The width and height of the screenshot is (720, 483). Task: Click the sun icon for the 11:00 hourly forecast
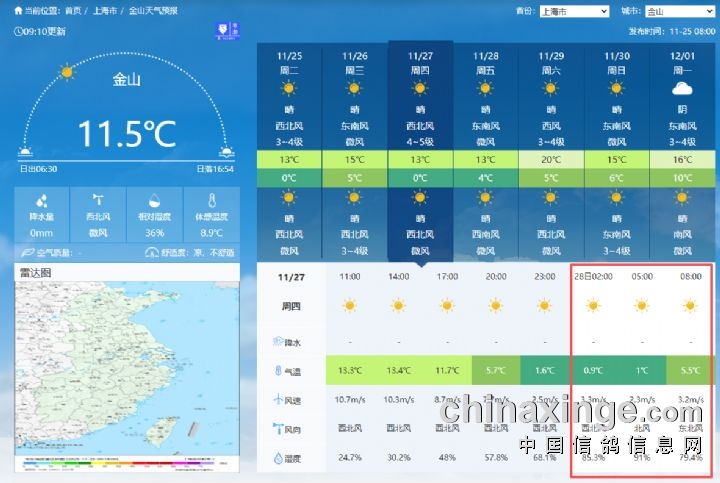click(350, 305)
